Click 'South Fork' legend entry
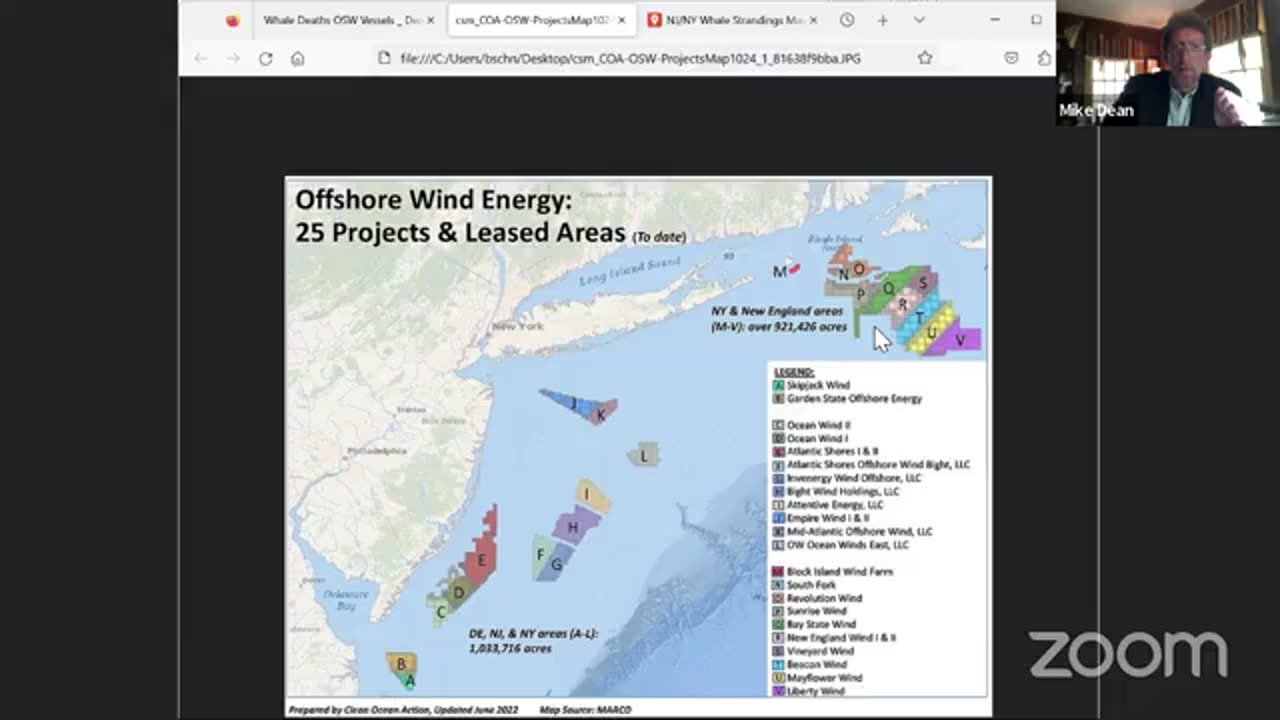Viewport: 1280px width, 720px height. (x=811, y=584)
